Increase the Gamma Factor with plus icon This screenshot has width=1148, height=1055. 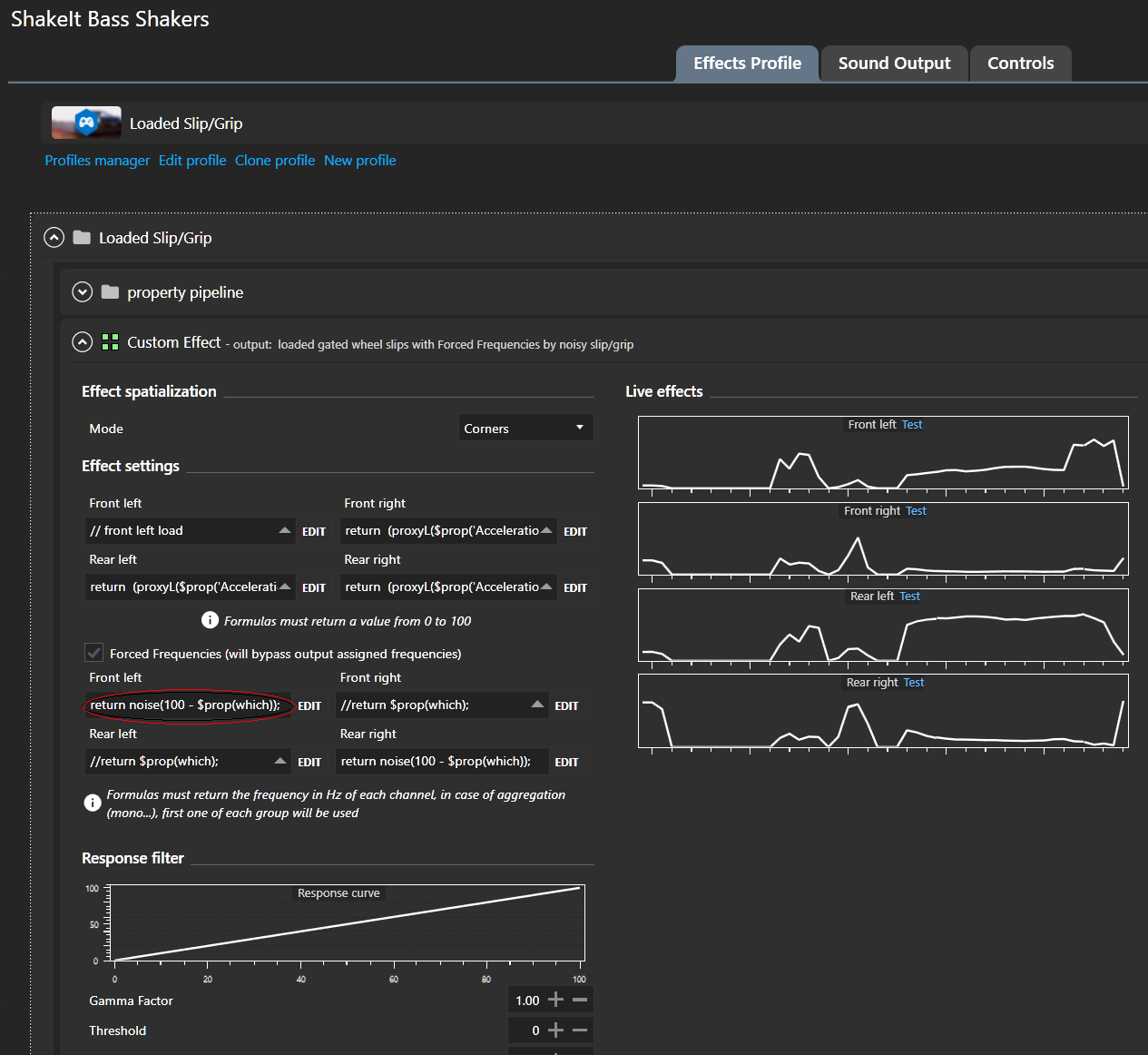click(556, 1000)
